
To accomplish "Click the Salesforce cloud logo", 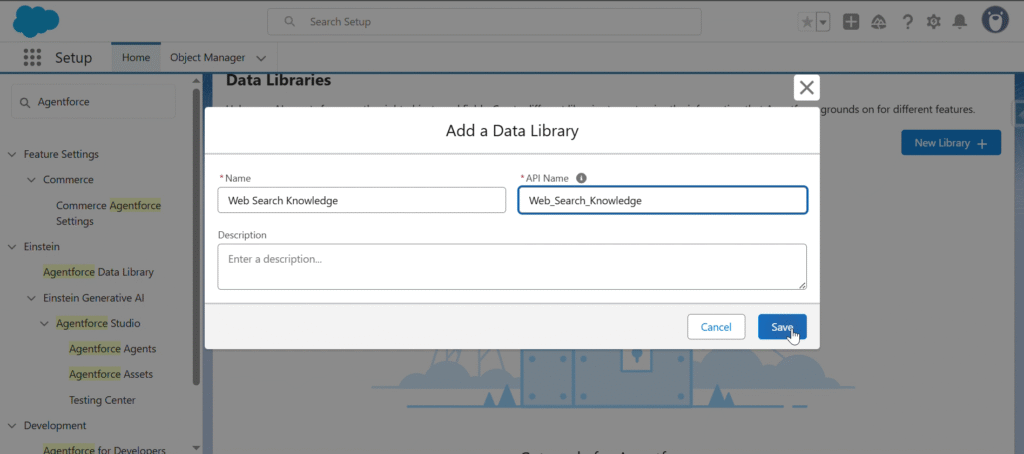I will click(36, 22).
